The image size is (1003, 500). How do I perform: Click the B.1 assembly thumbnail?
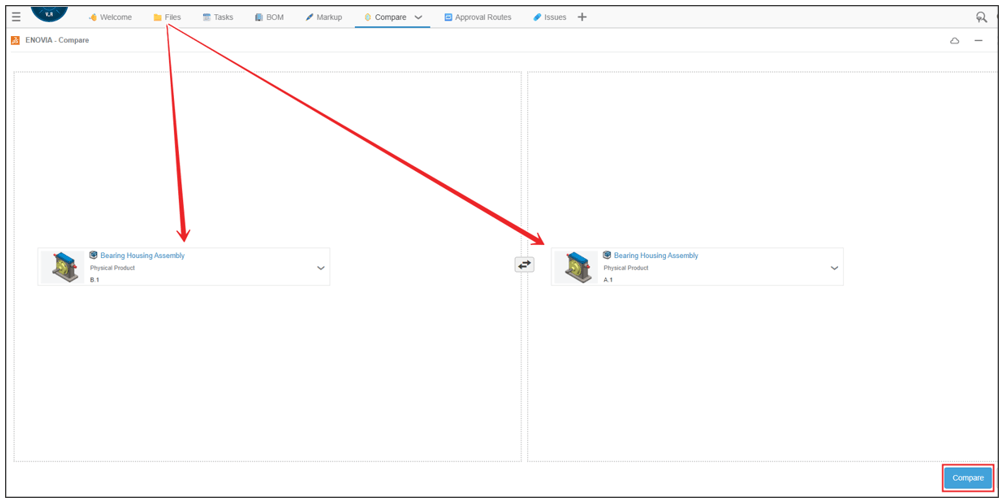click(x=63, y=267)
